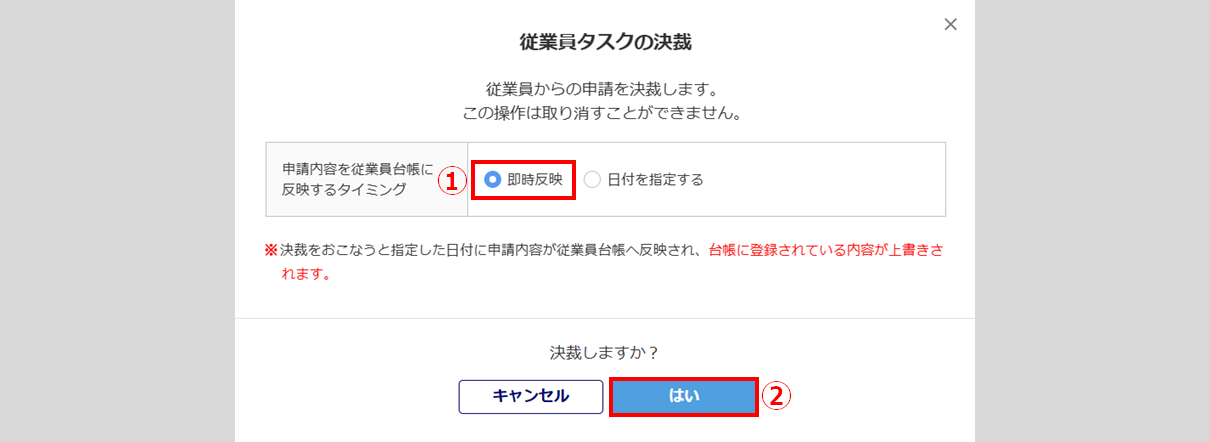
Task: Click the gray overlay left of the dialog
Action: 117,221
